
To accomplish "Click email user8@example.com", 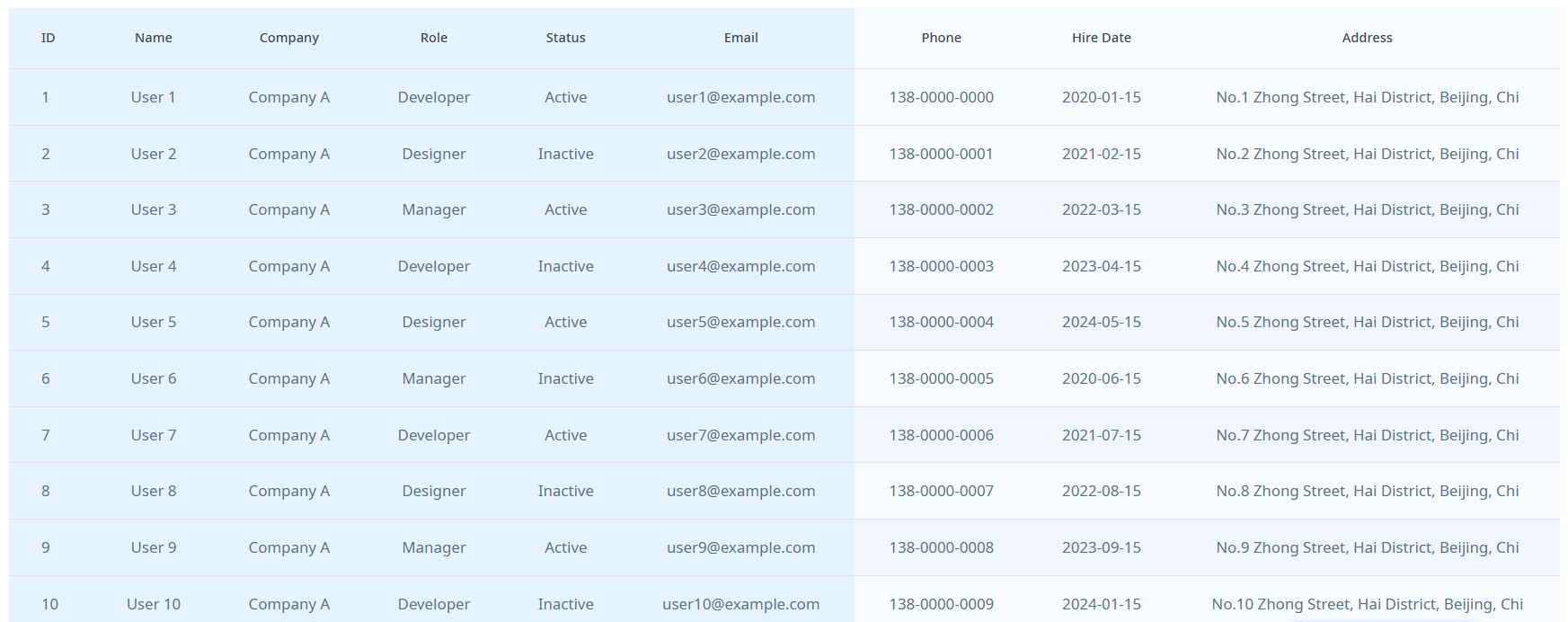I will tap(741, 491).
